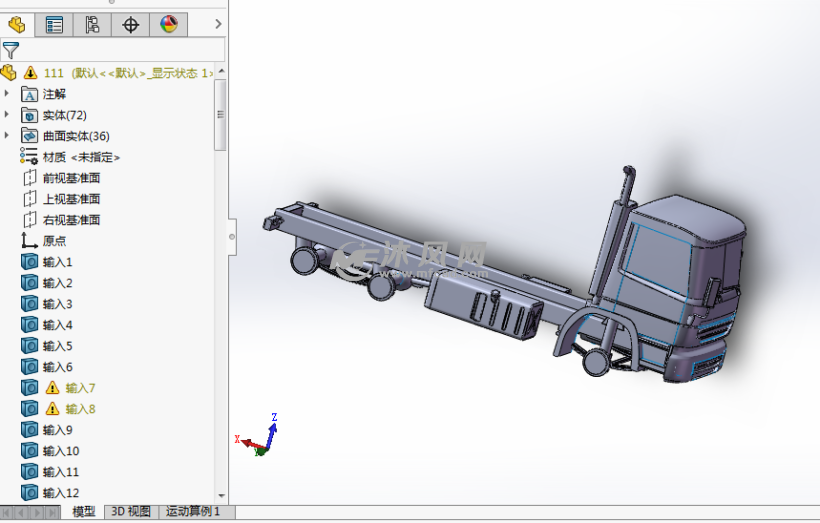Click the feature tree filter input field
The image size is (820, 523).
click(x=120, y=50)
